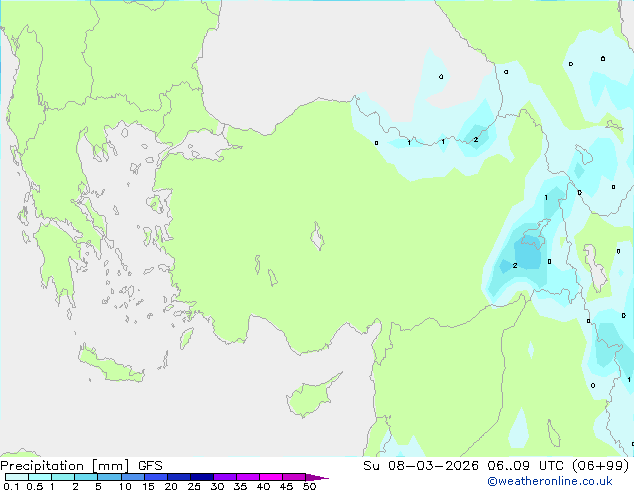Screen dimensions: 634x490
Task: Select the 'GFS' model label
Action: [150, 466]
